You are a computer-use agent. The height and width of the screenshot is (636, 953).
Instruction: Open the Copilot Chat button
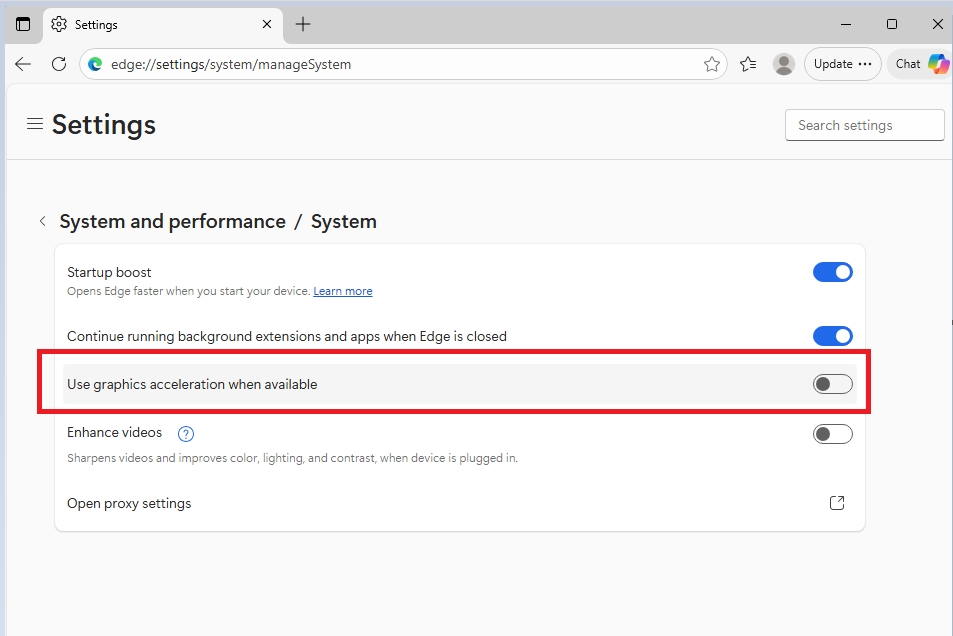[920, 64]
